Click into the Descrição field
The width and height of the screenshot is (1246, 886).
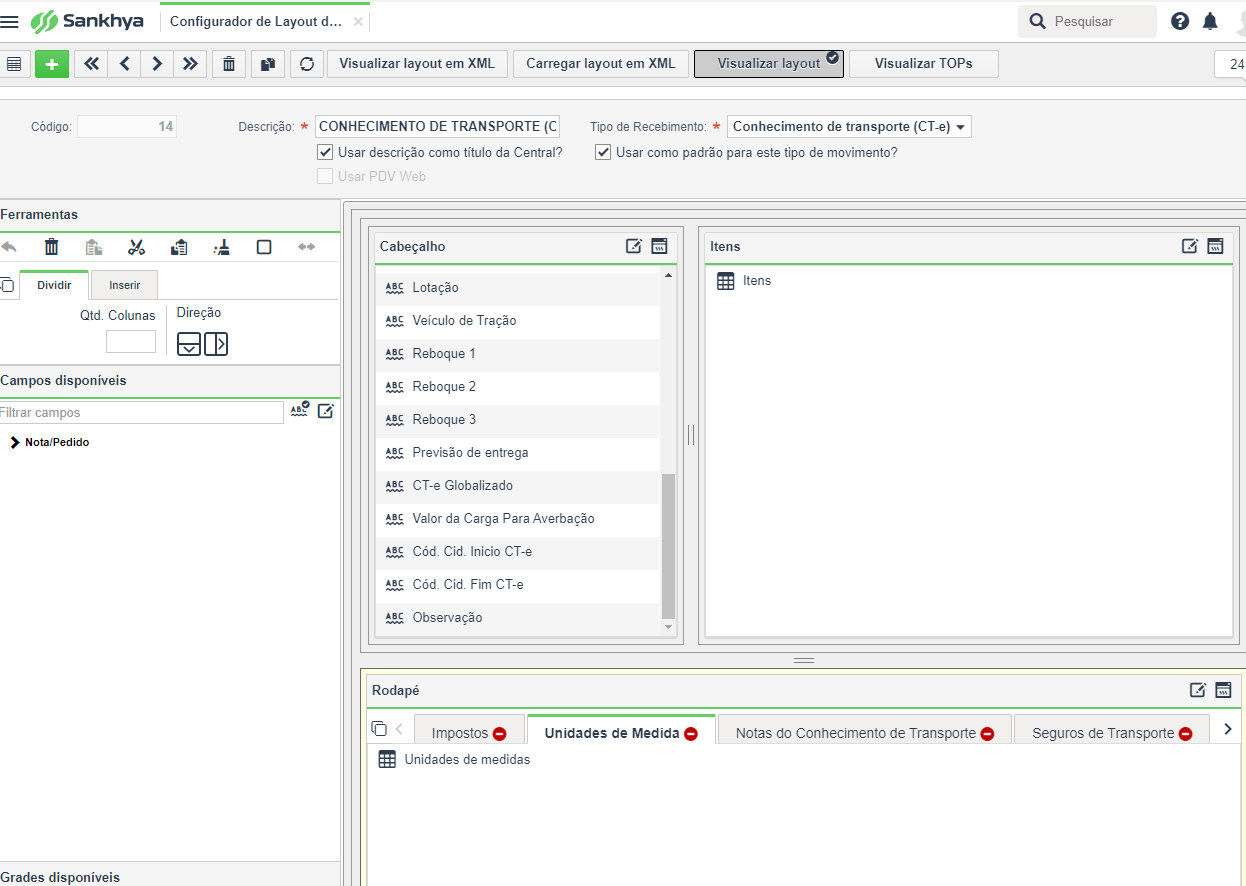(437, 127)
